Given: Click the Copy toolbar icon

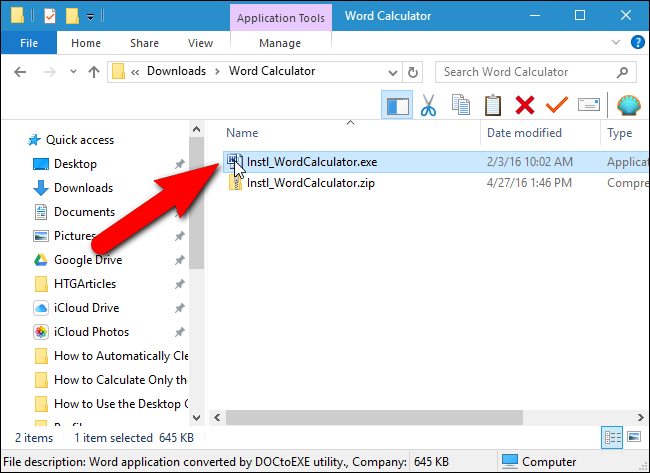Looking at the screenshot, I should coord(461,105).
